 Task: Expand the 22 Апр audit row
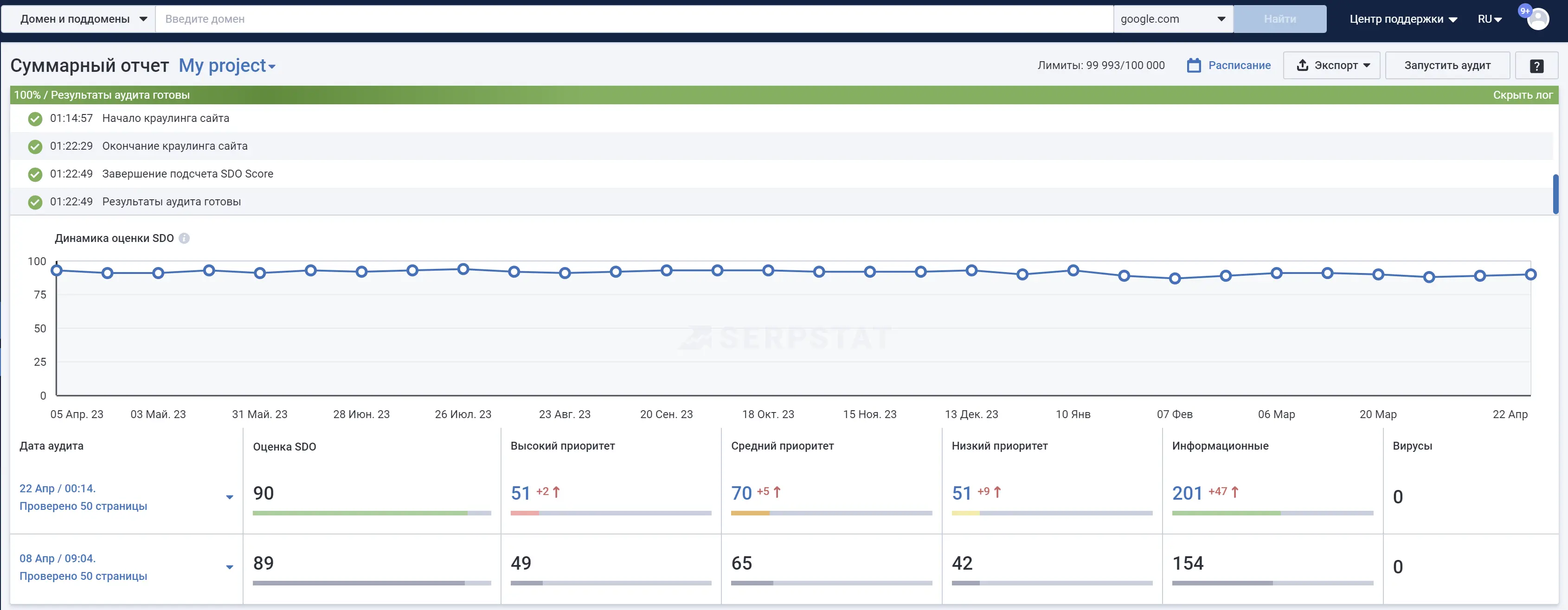point(230,497)
